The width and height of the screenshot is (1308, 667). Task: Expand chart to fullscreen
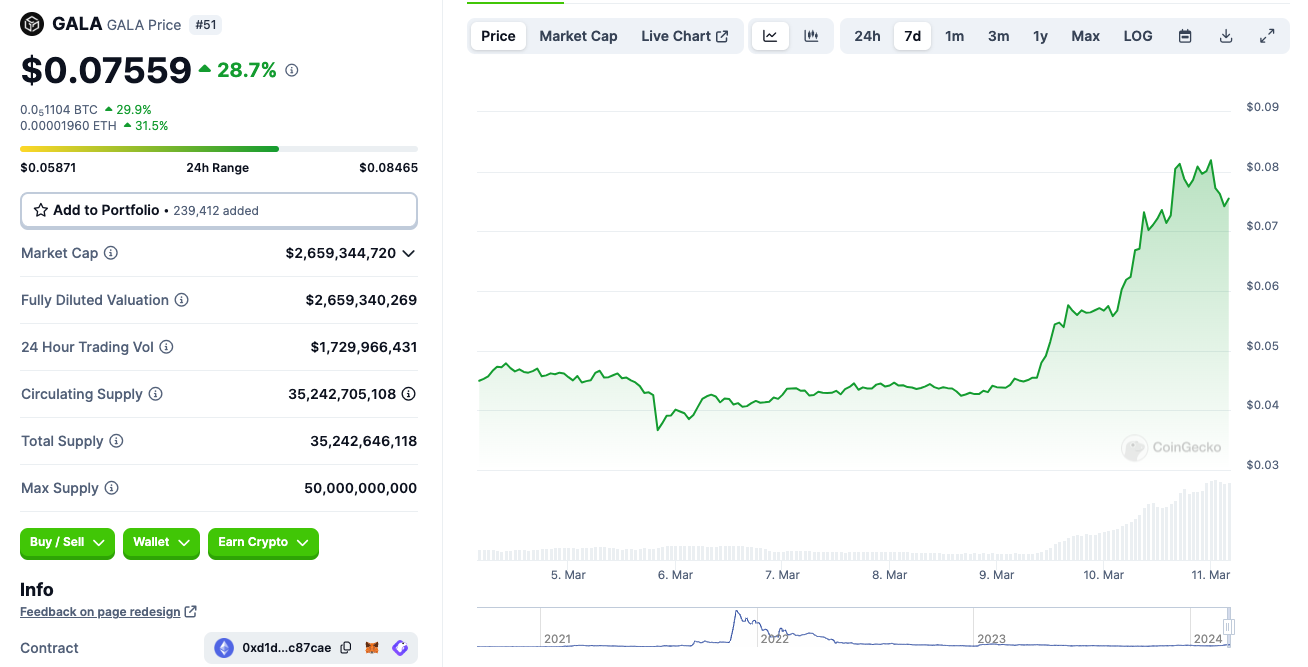click(x=1267, y=36)
